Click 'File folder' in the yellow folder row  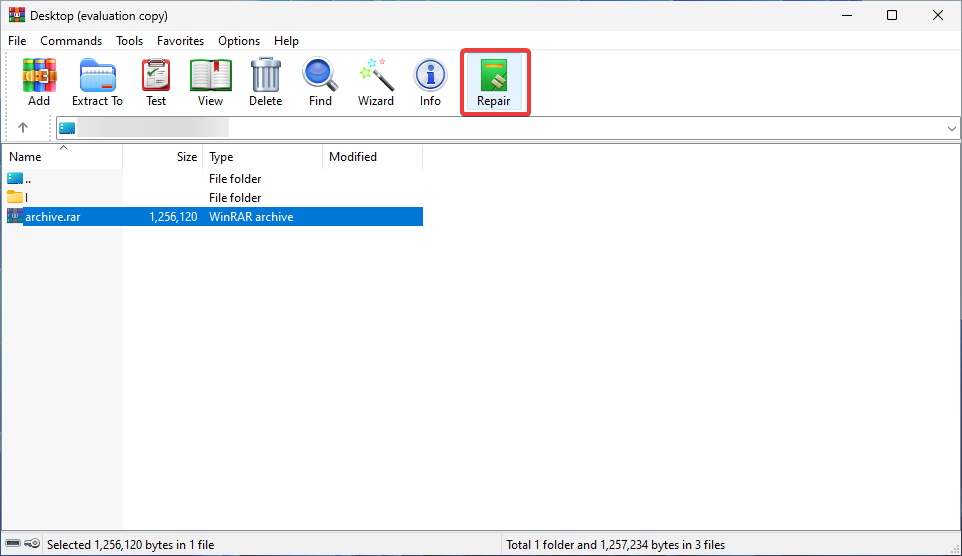pos(235,198)
